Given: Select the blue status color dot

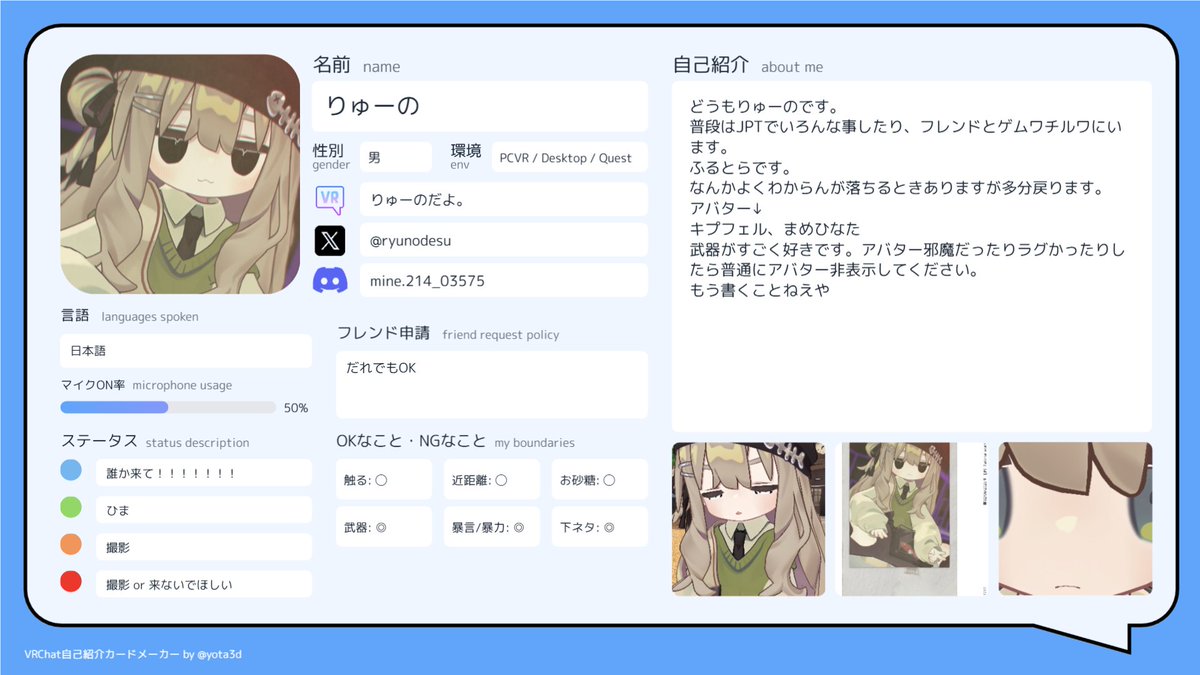Looking at the screenshot, I should click(71, 470).
